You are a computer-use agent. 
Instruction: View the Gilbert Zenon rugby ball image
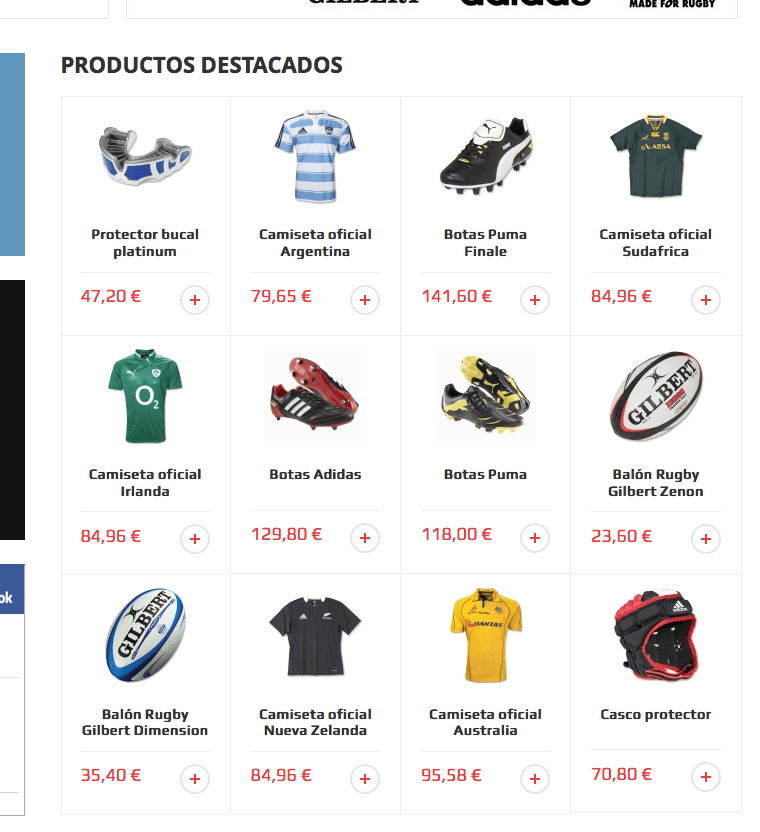pyautogui.click(x=656, y=395)
